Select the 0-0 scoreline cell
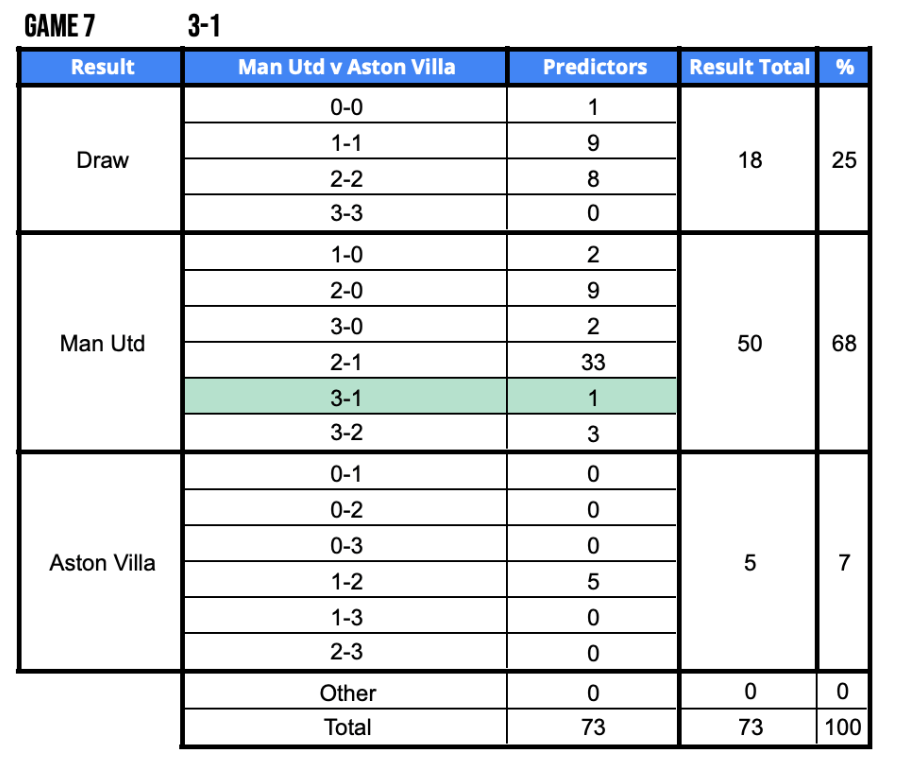906x774 pixels. [x=346, y=108]
